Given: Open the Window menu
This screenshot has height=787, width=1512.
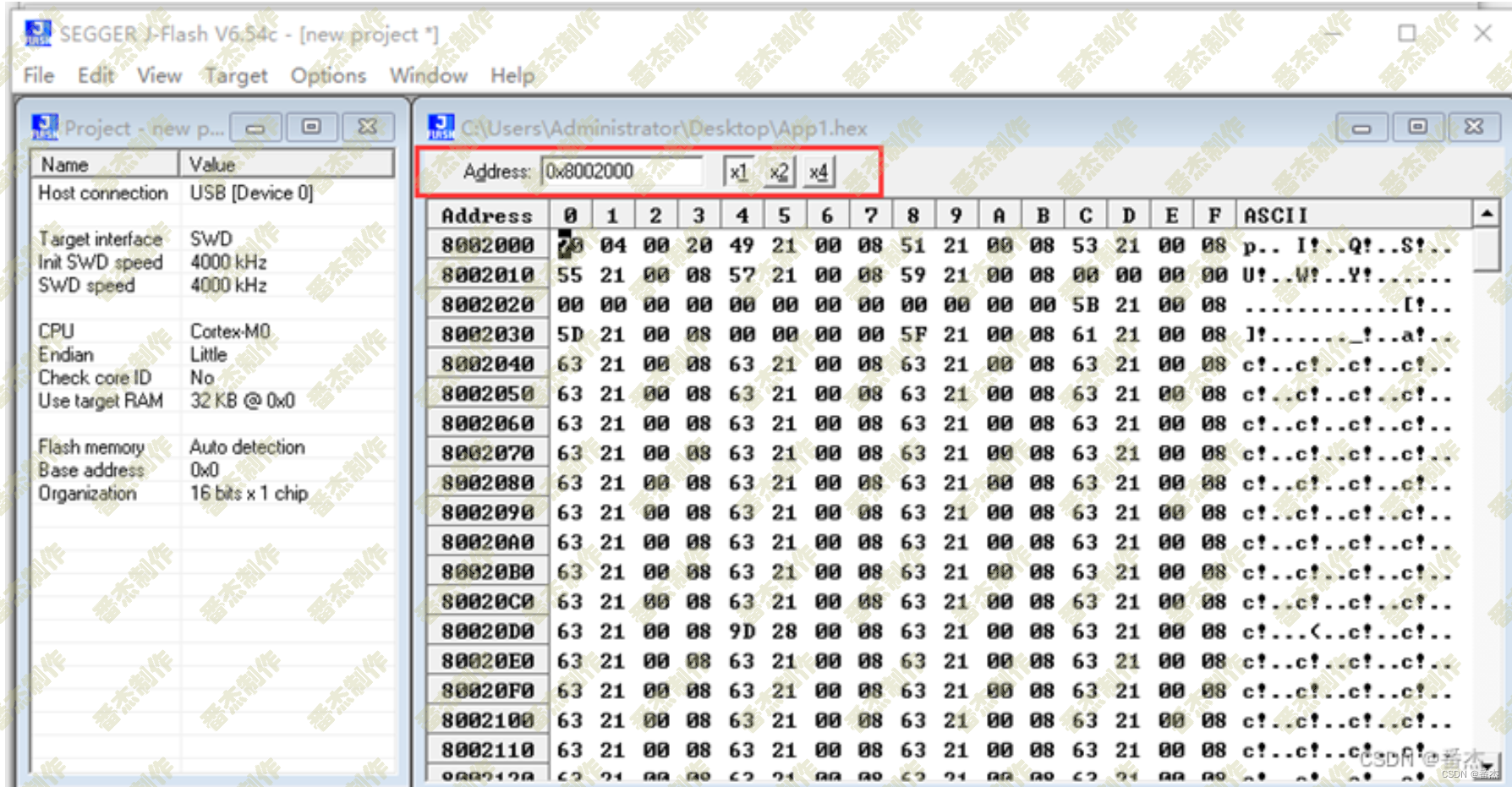Looking at the screenshot, I should (x=428, y=75).
